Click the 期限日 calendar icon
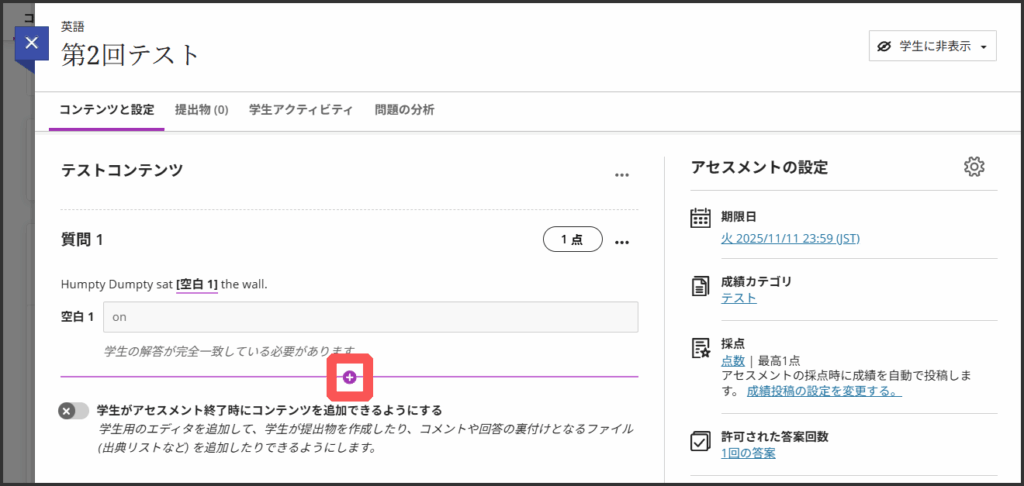 (700, 218)
